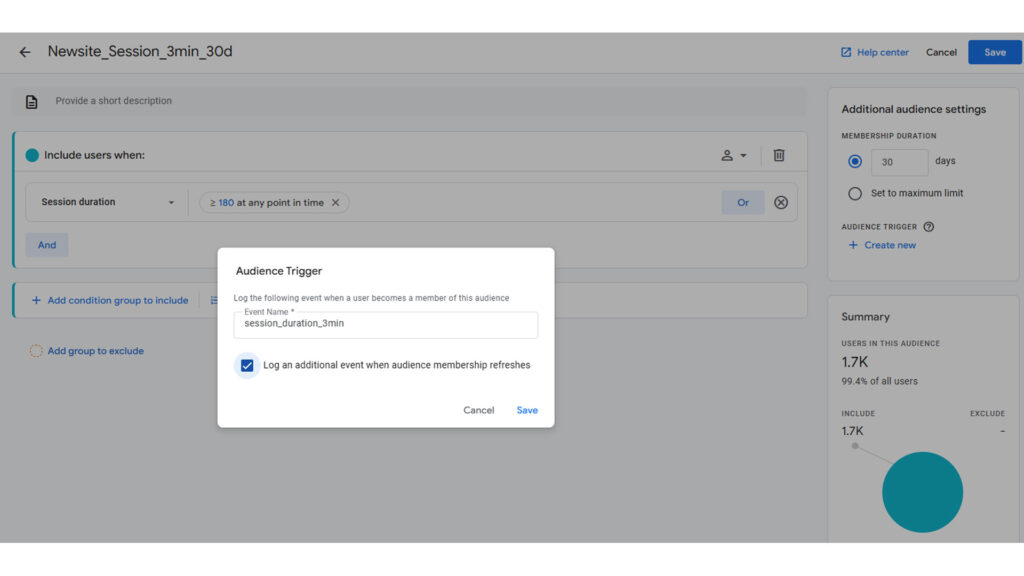
Task: Click the Event Name input field
Action: 386,325
